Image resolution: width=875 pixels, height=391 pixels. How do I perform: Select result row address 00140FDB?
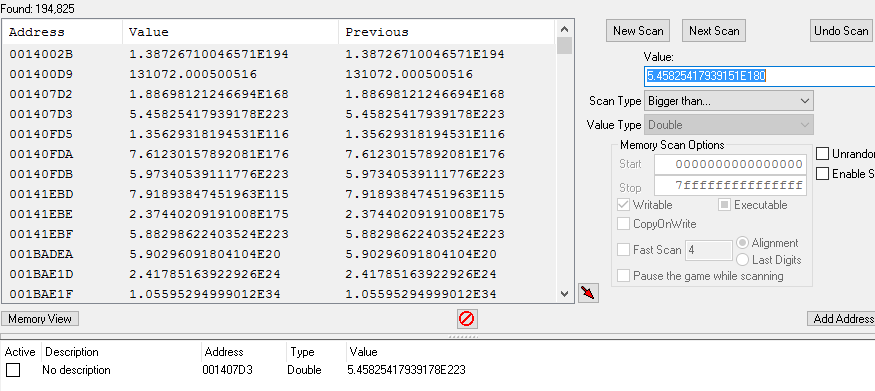(x=41, y=174)
